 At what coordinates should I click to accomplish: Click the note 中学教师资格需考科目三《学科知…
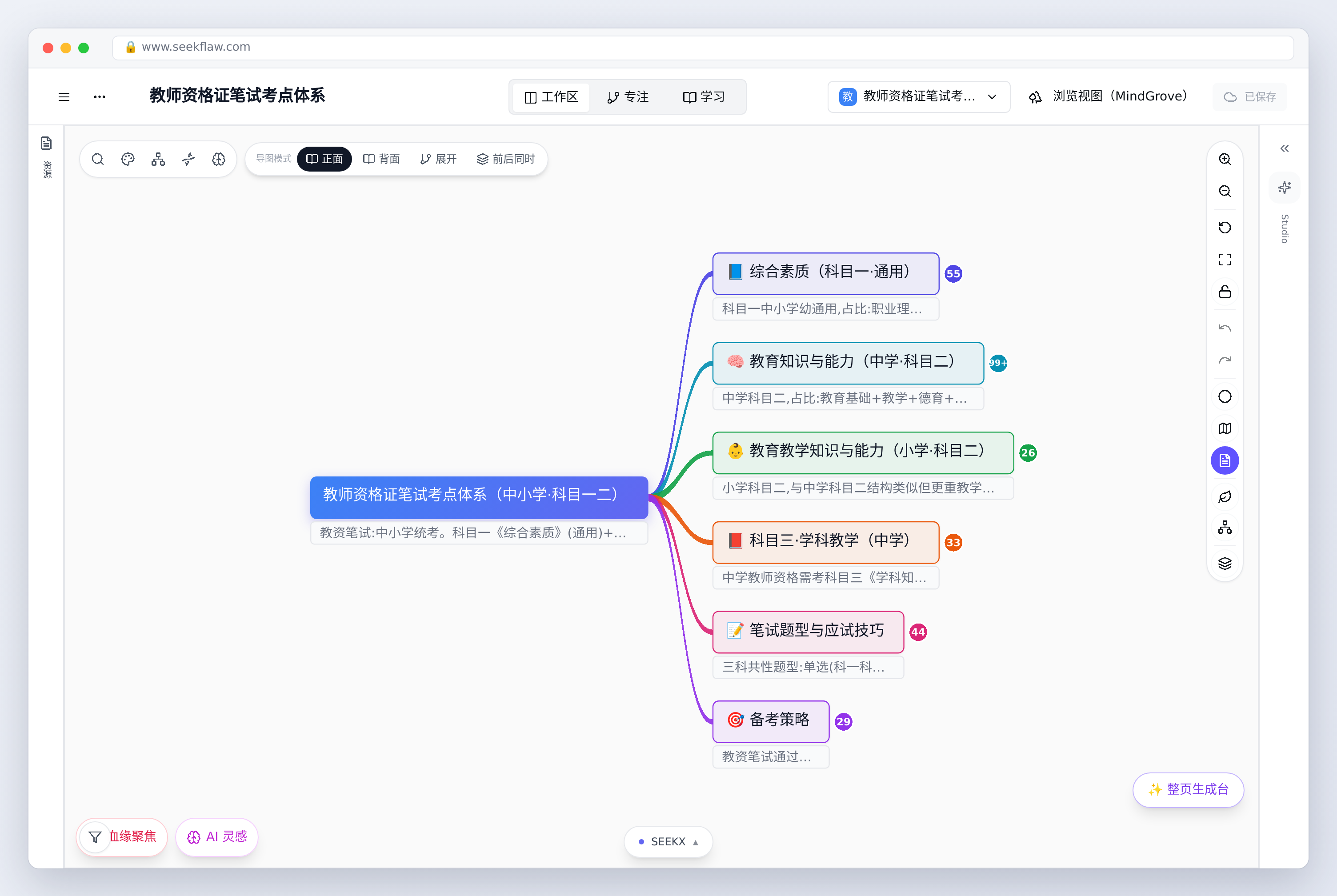click(x=826, y=577)
